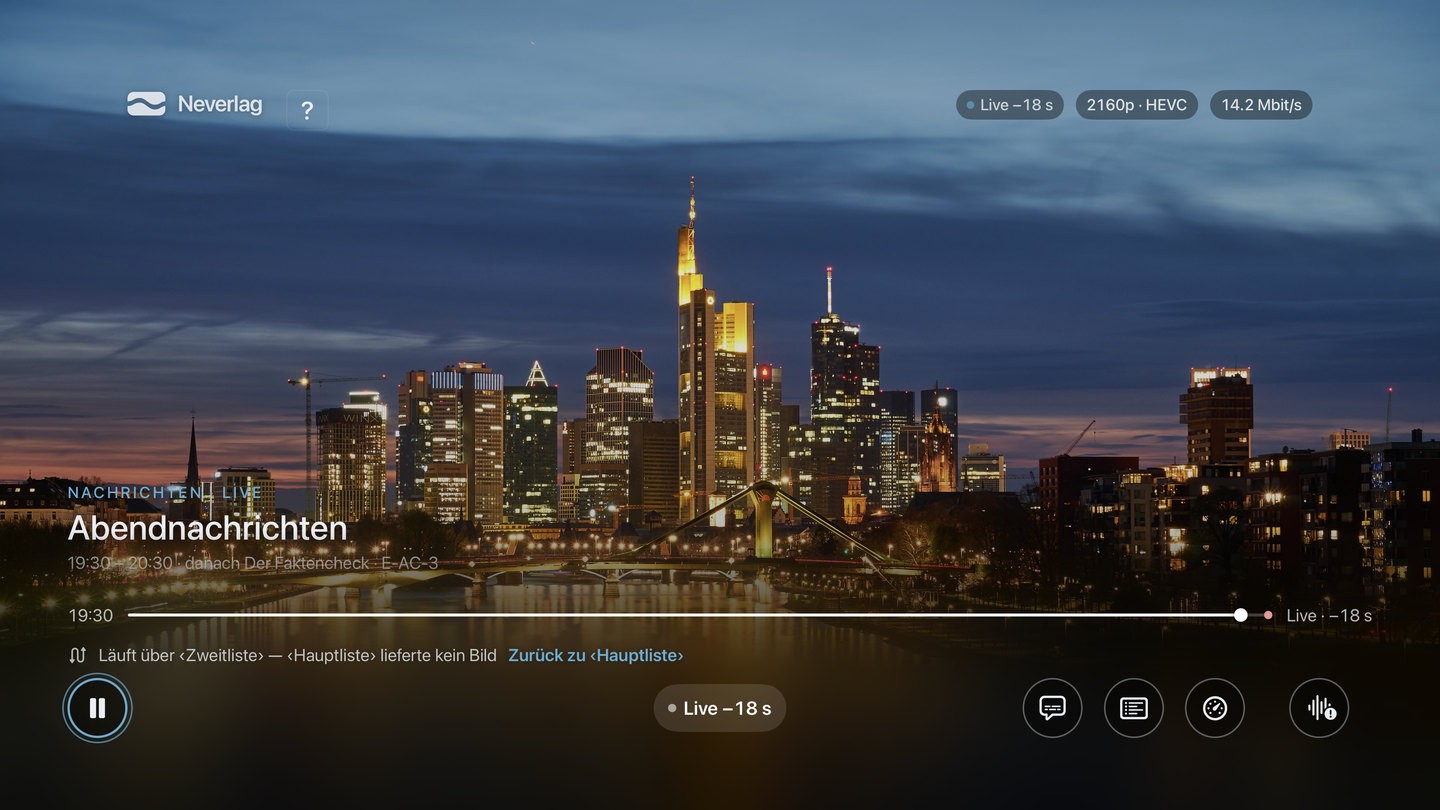1440x810 pixels.
Task: Click the 19:30 – 20:30 danach Der Faktencheck line
Action: (x=253, y=563)
